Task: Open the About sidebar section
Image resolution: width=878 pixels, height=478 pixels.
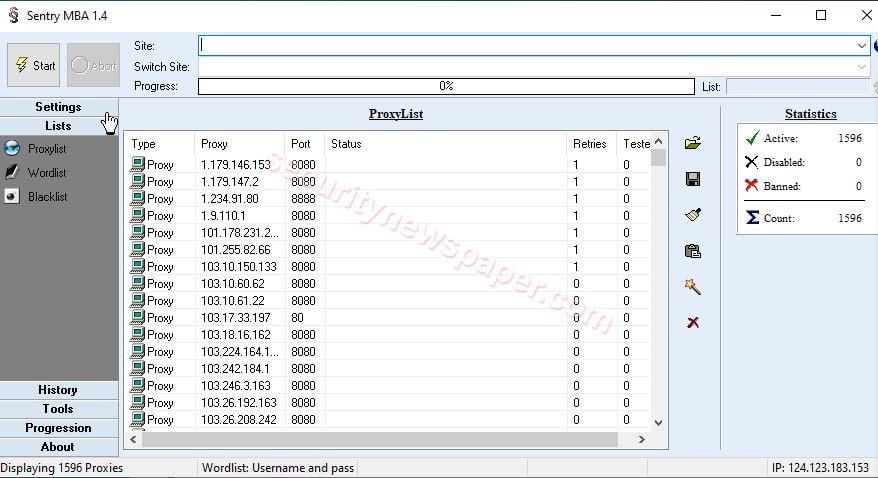Action: coord(58,447)
